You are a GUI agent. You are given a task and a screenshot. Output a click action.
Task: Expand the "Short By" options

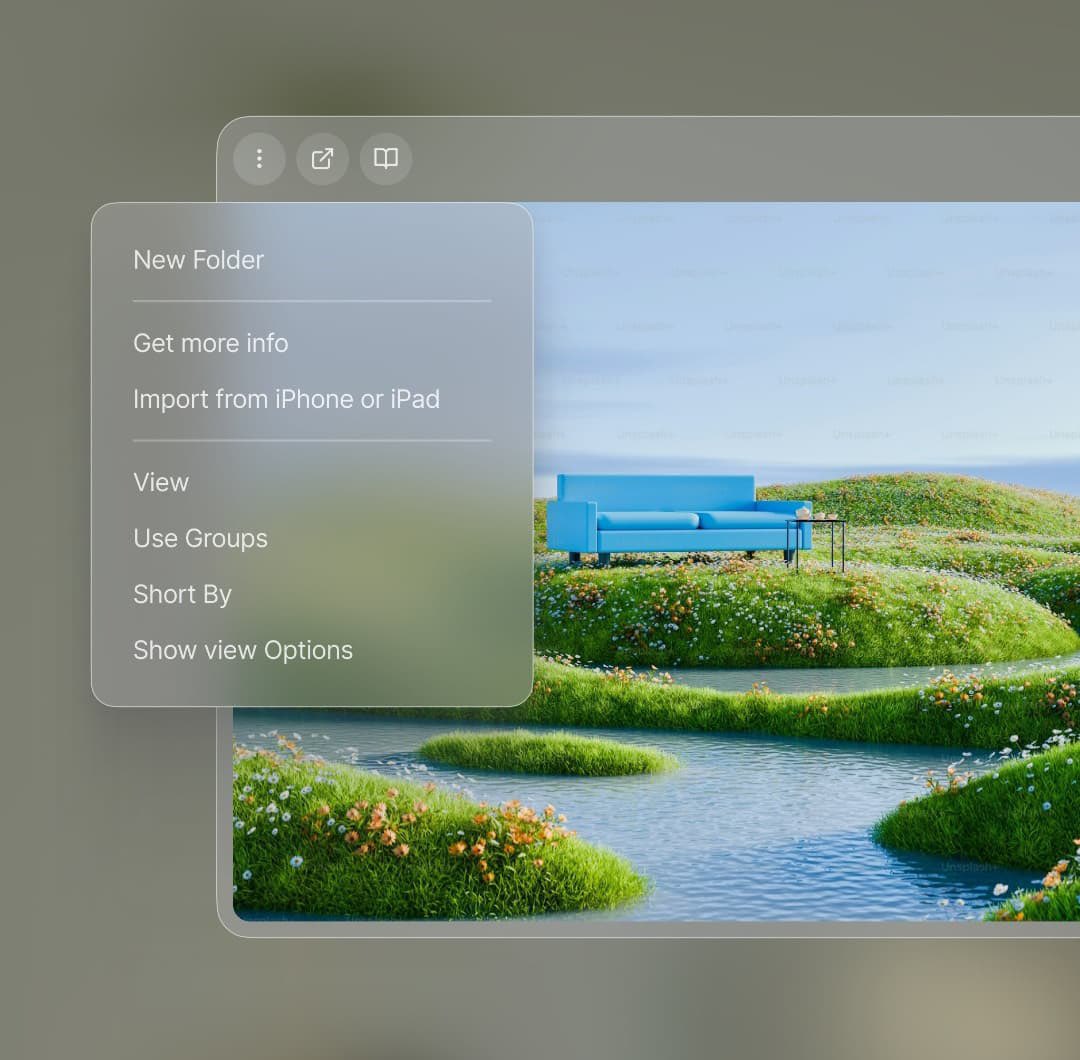[x=182, y=594]
